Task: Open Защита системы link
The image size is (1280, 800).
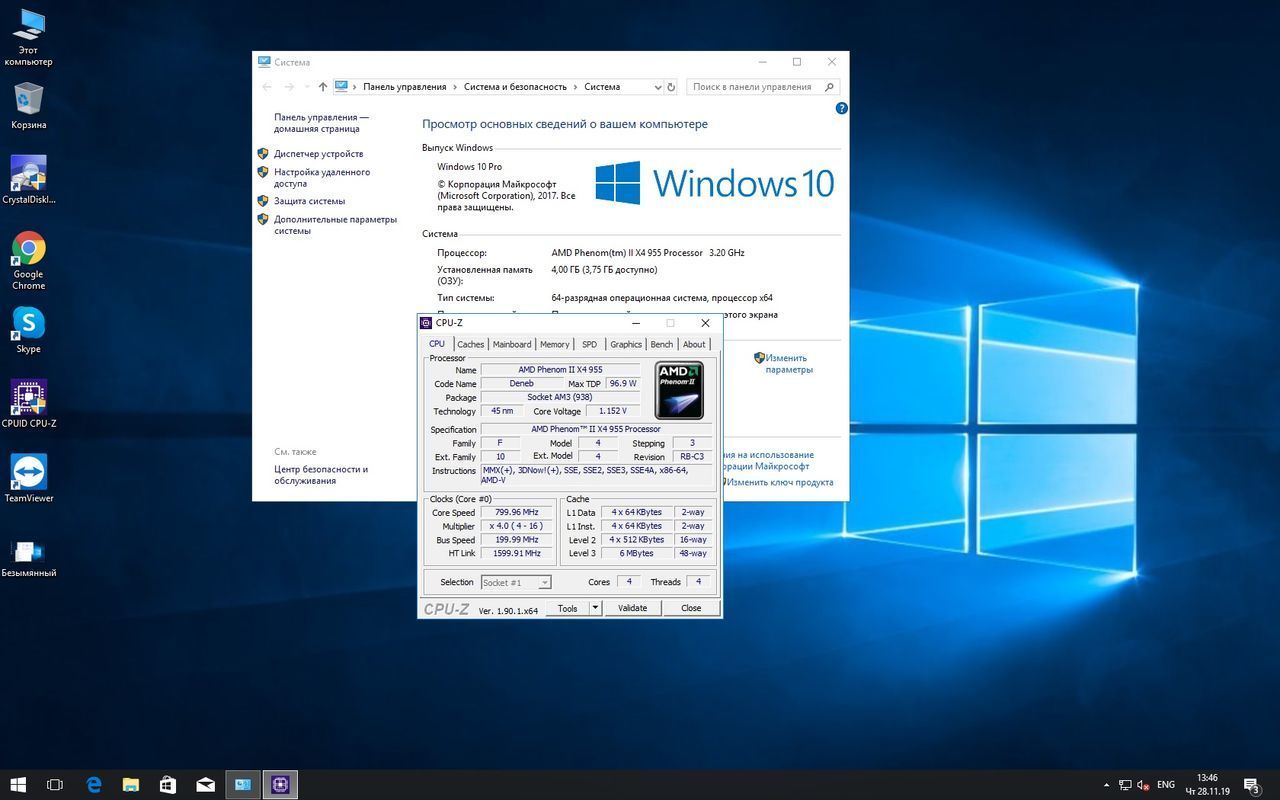Action: click(309, 201)
